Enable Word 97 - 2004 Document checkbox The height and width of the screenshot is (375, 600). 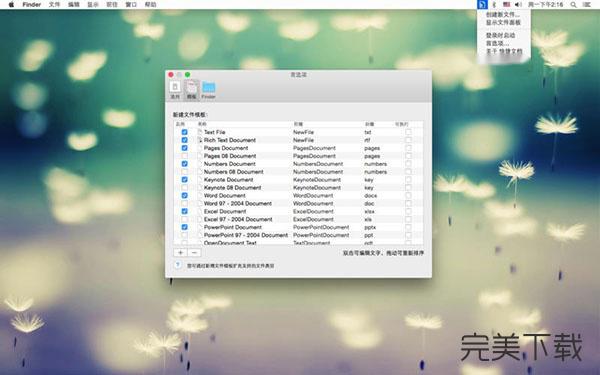coord(184,203)
